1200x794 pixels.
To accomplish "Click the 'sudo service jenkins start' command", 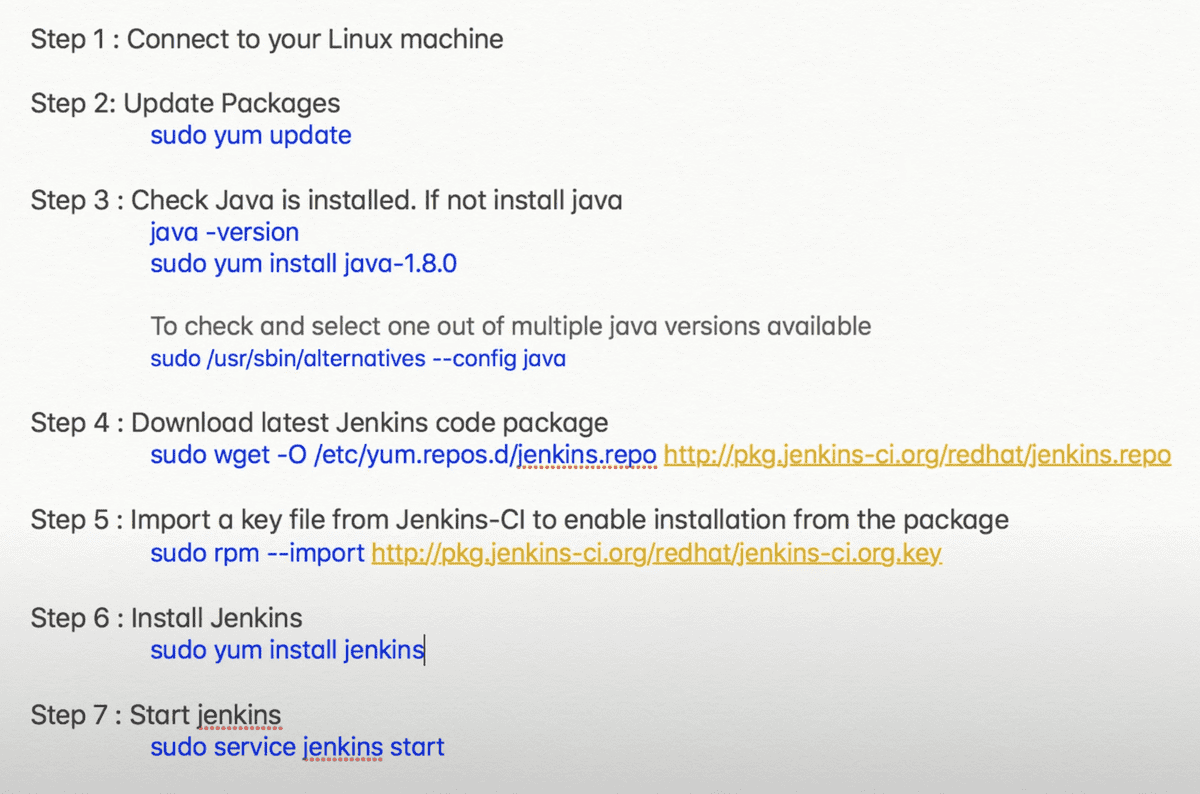I will 297,747.
